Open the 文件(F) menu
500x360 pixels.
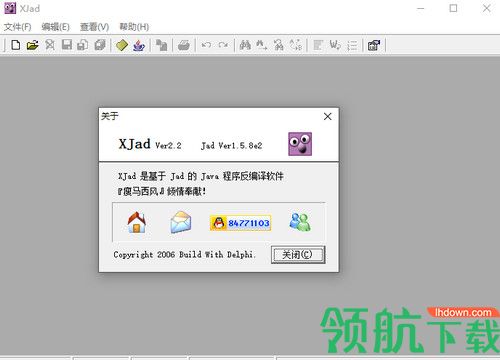pyautogui.click(x=17, y=27)
